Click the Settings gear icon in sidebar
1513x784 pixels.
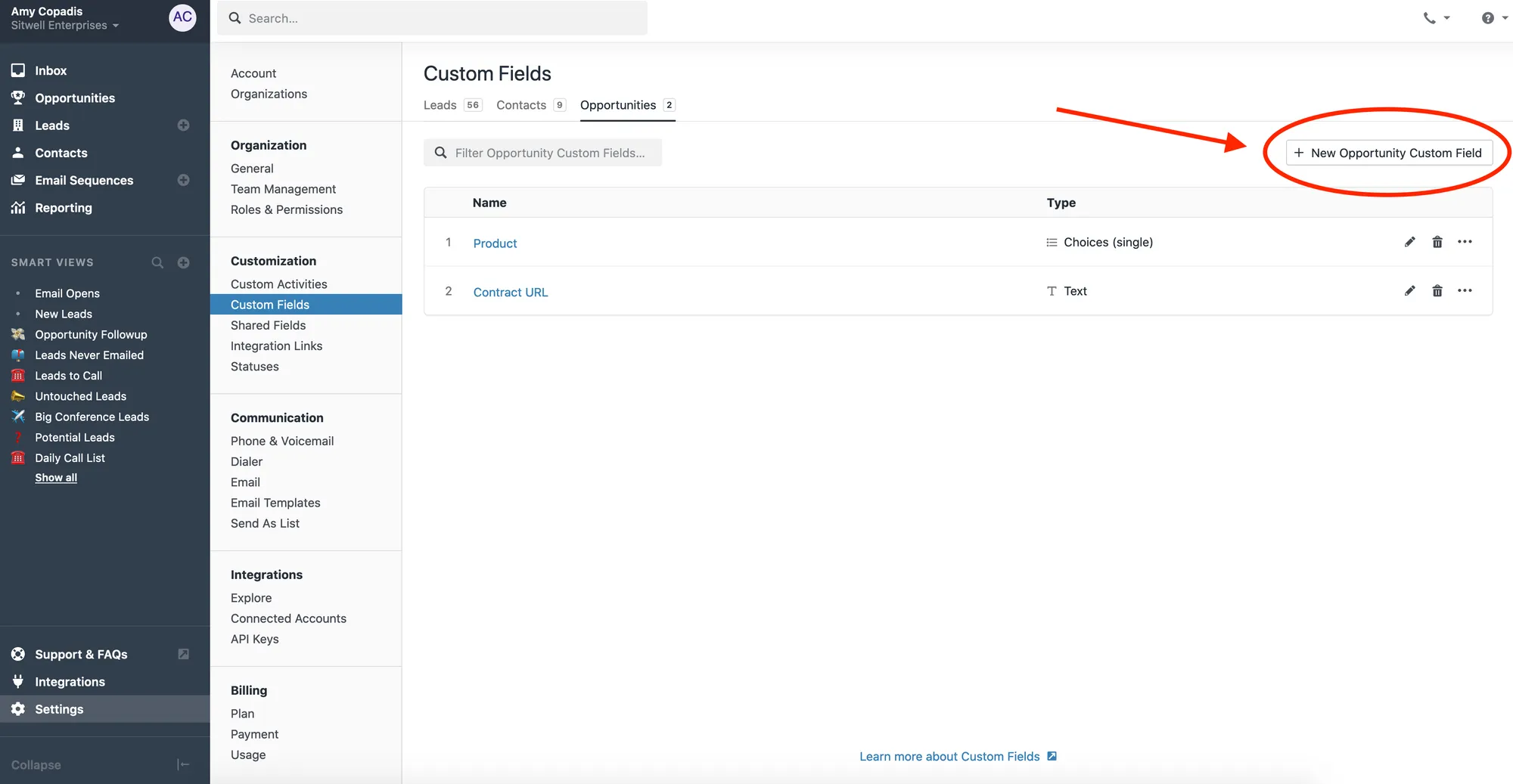(x=18, y=709)
